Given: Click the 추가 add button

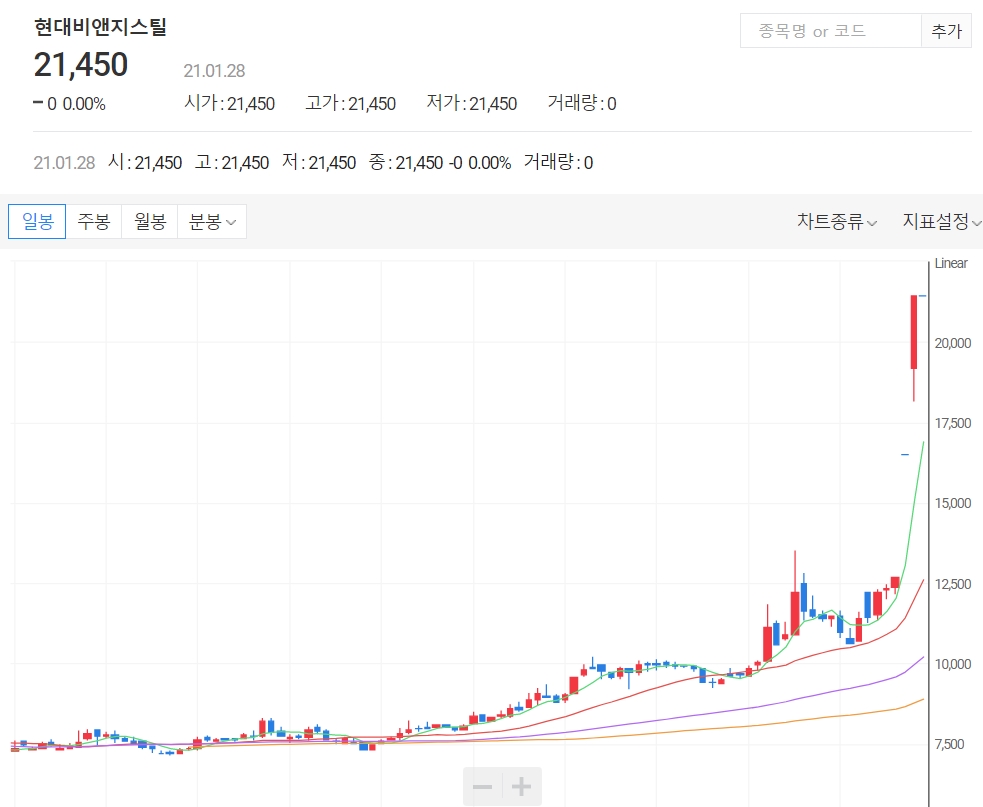Looking at the screenshot, I should pos(946,31).
